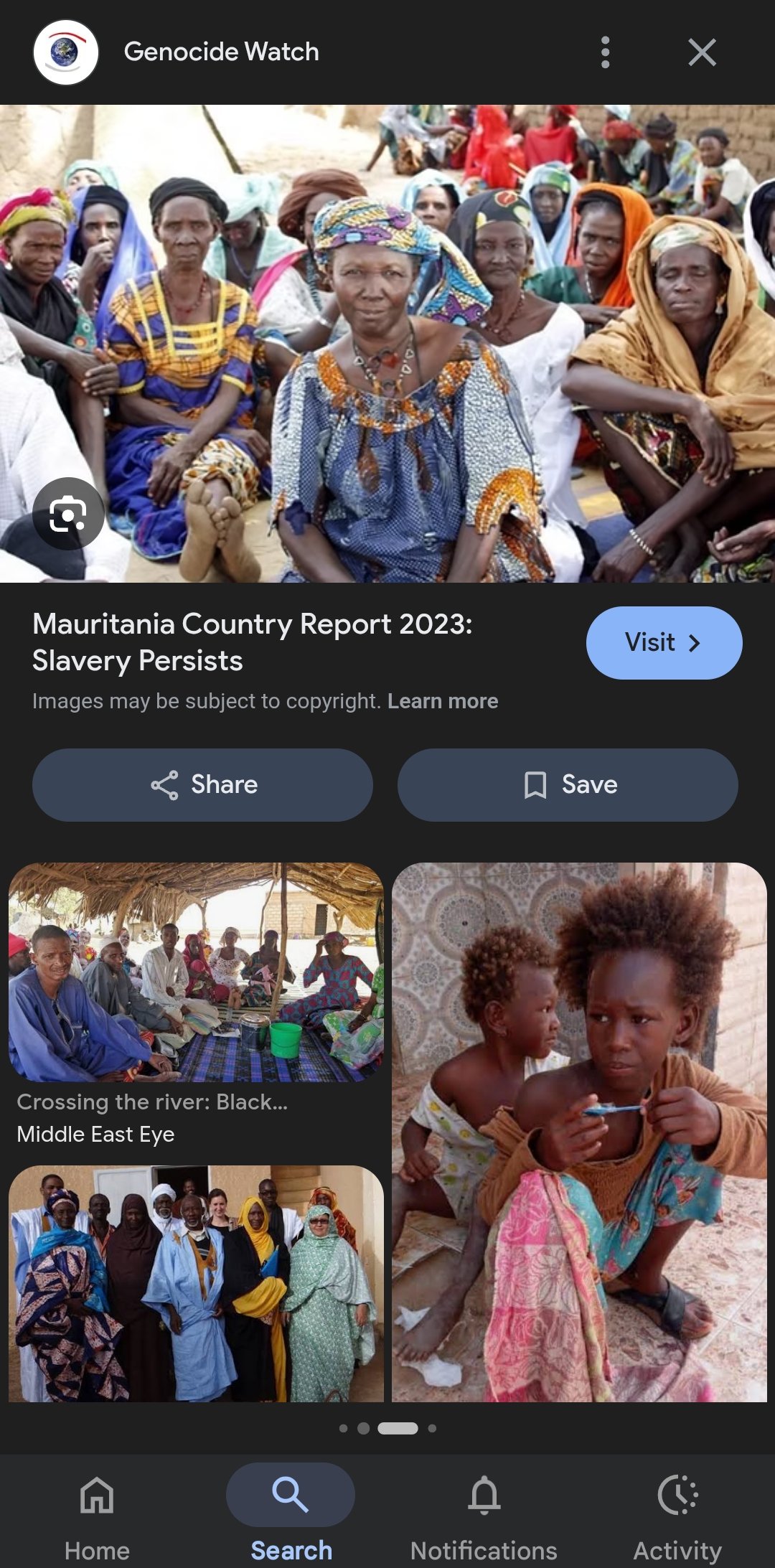Switch to the Activity tab

point(677,1512)
